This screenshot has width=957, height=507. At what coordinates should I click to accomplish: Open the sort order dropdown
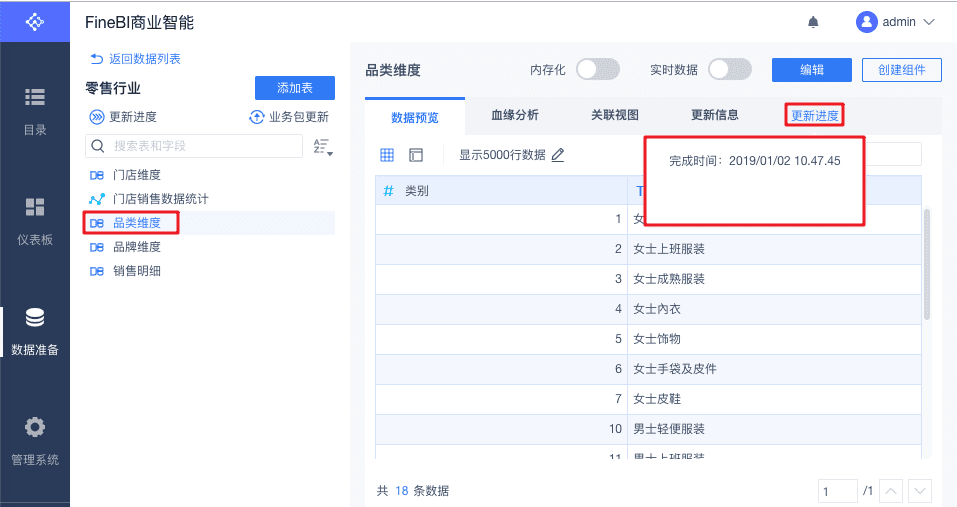322,147
